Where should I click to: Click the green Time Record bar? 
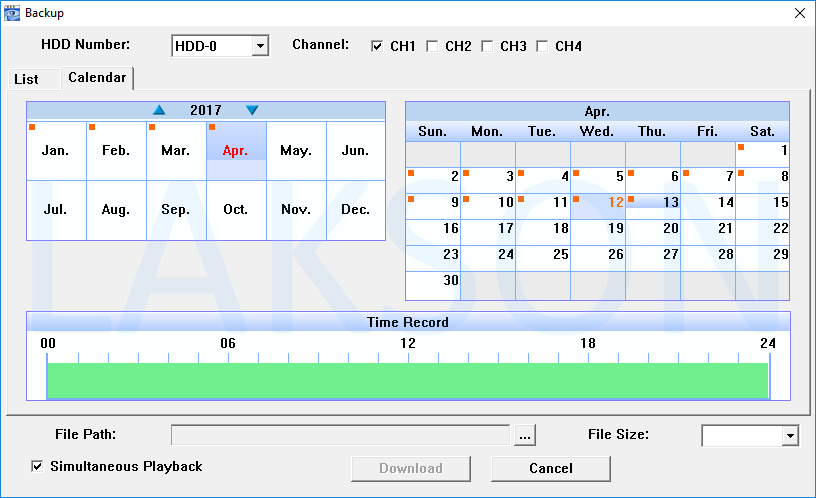click(407, 381)
